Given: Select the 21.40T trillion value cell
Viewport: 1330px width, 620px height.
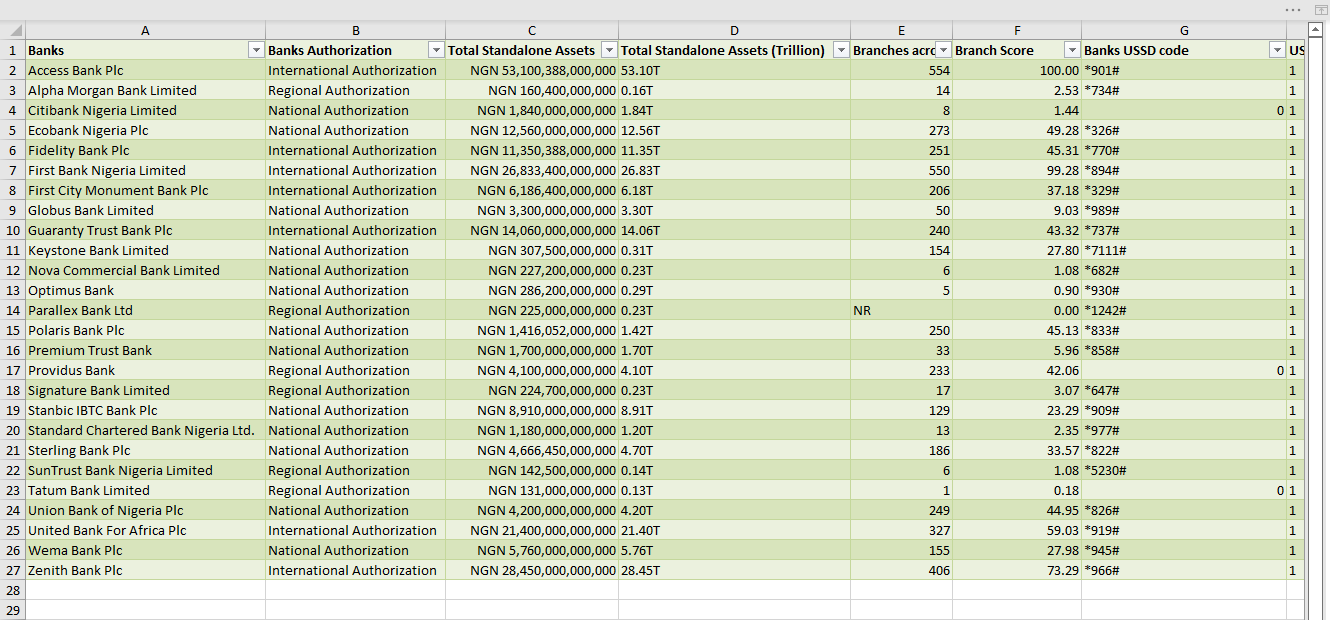Looking at the screenshot, I should point(734,530).
